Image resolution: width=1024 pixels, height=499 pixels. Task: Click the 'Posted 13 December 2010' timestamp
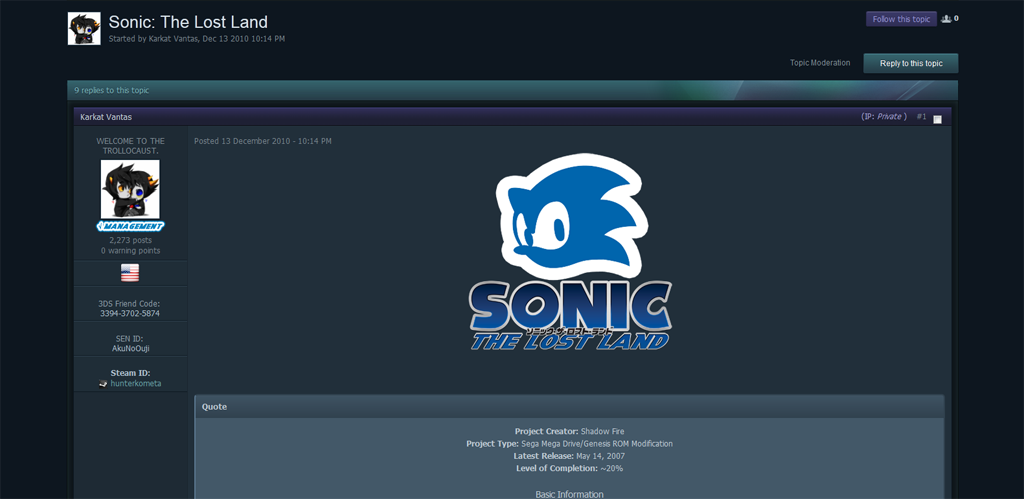(x=263, y=141)
